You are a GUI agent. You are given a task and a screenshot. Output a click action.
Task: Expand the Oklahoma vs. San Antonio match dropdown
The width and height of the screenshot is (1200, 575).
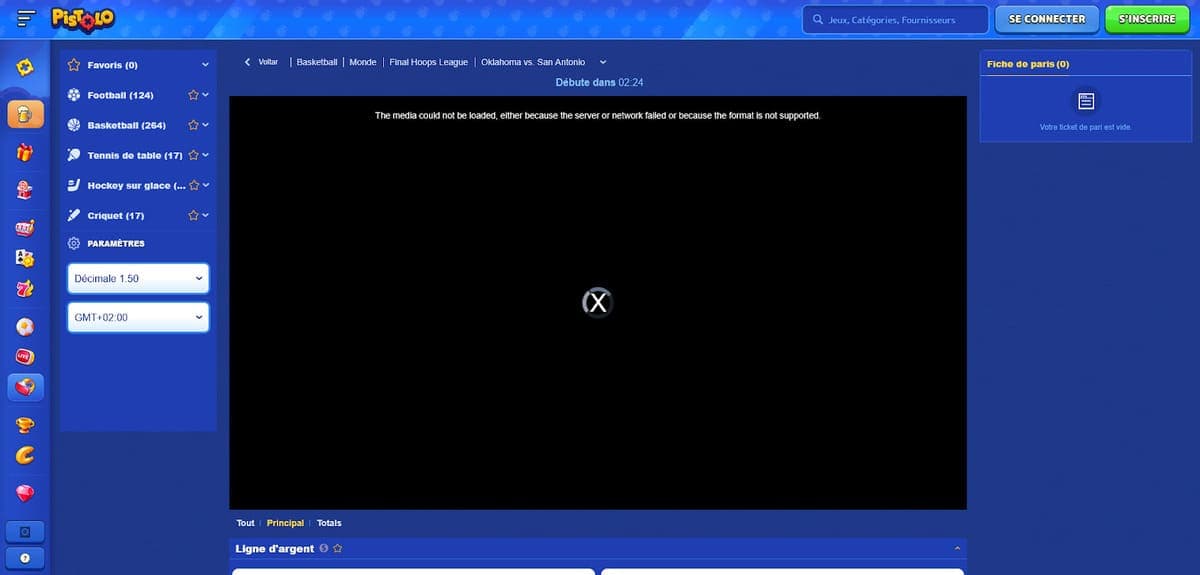[x=602, y=62]
